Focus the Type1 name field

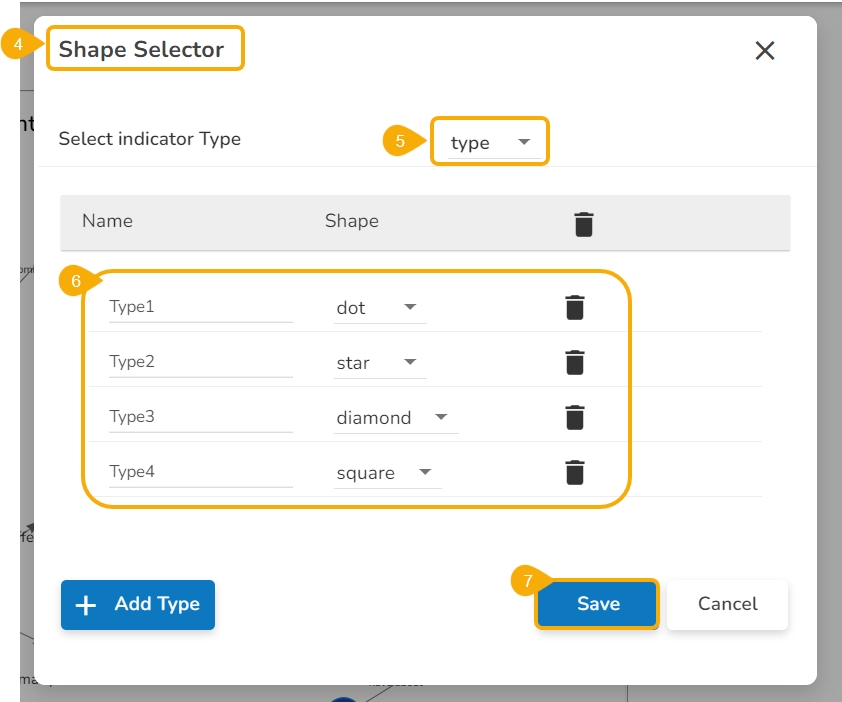200,307
